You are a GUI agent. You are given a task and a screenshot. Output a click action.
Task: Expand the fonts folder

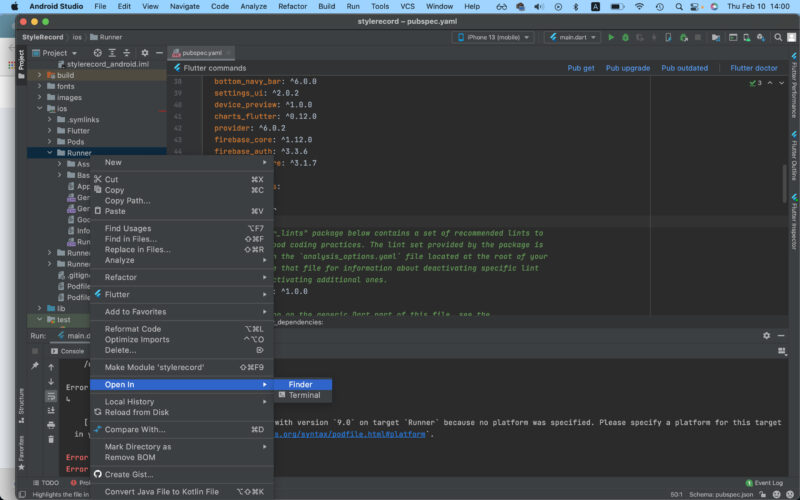[39, 86]
